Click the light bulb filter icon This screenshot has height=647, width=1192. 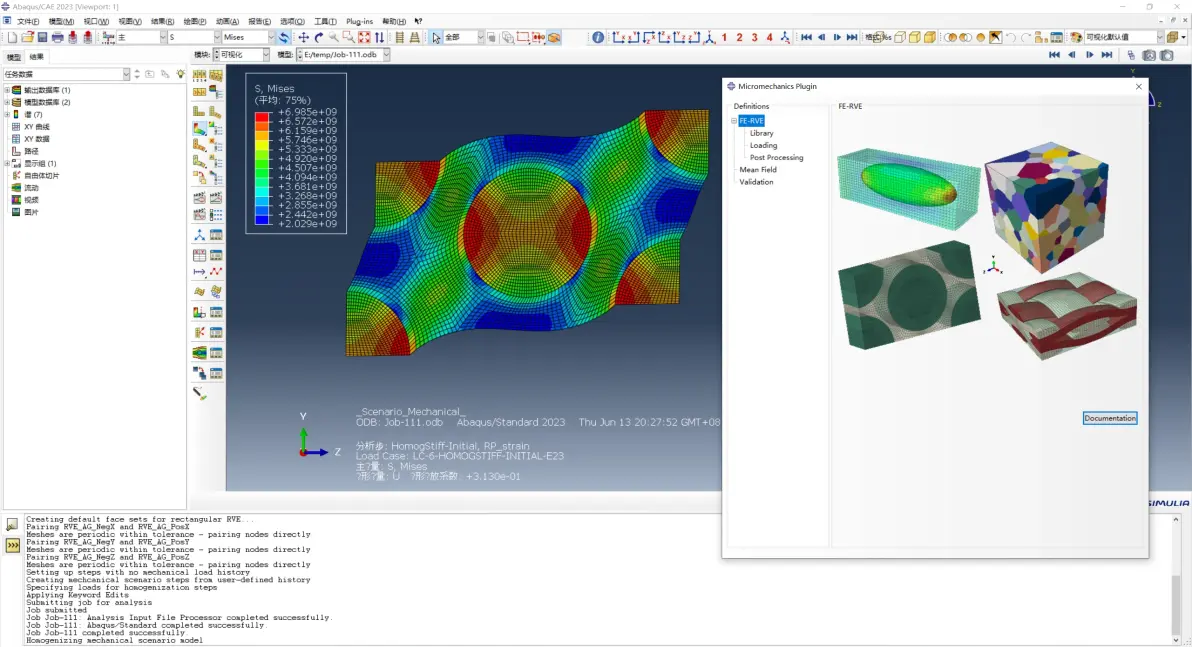tap(180, 74)
